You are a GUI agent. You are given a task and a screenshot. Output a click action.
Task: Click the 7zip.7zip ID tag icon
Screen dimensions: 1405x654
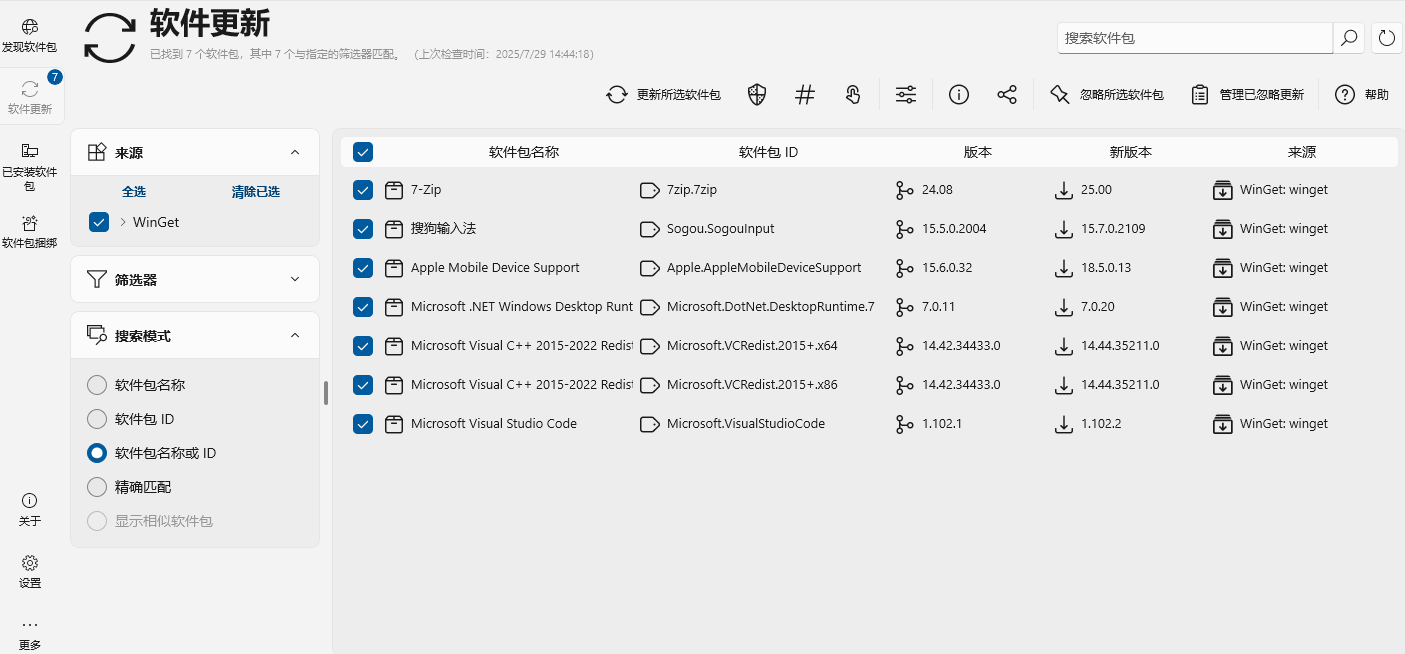649,190
